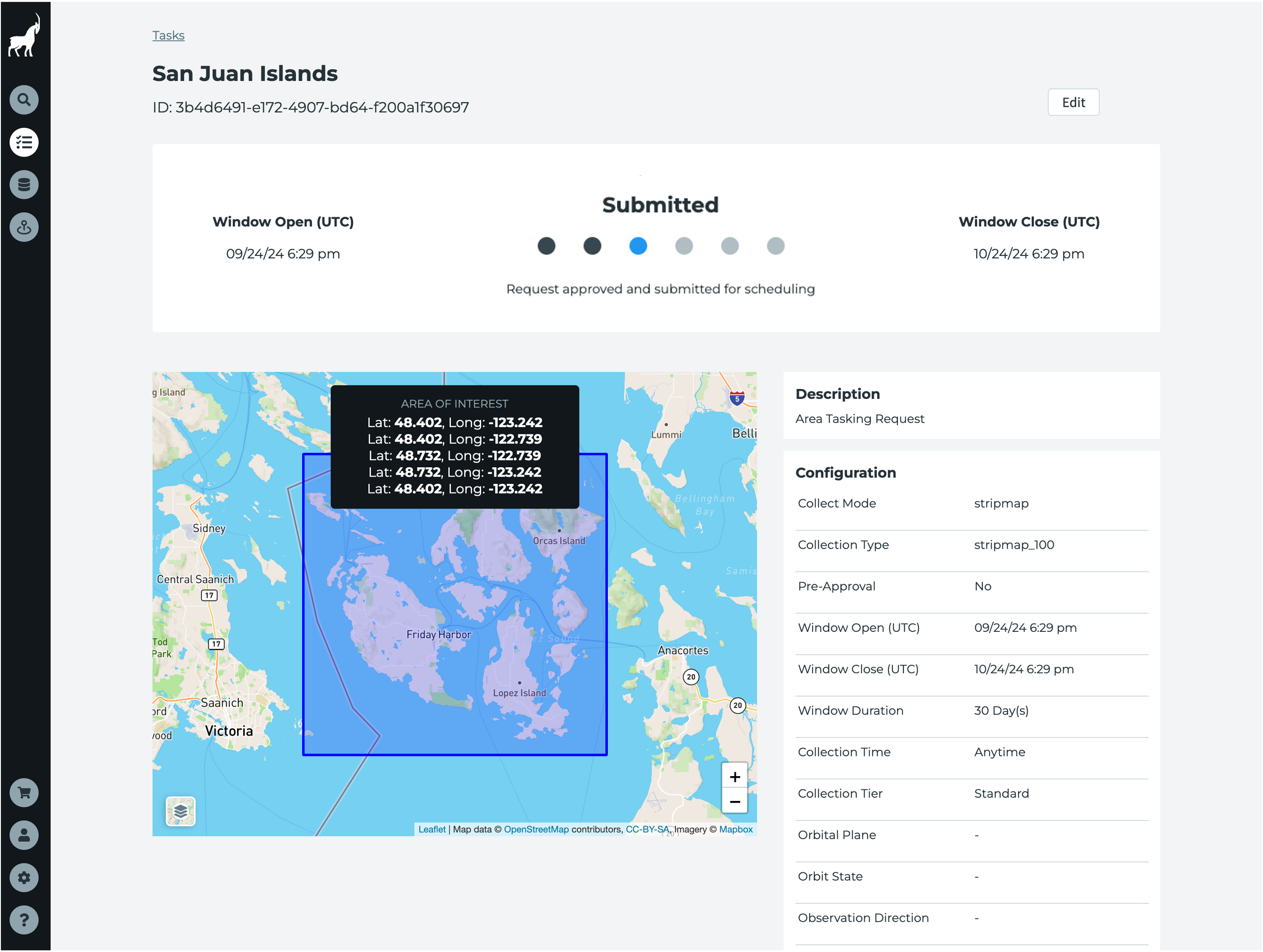
Task: Click the Anacortes label on map
Action: pyautogui.click(x=683, y=650)
